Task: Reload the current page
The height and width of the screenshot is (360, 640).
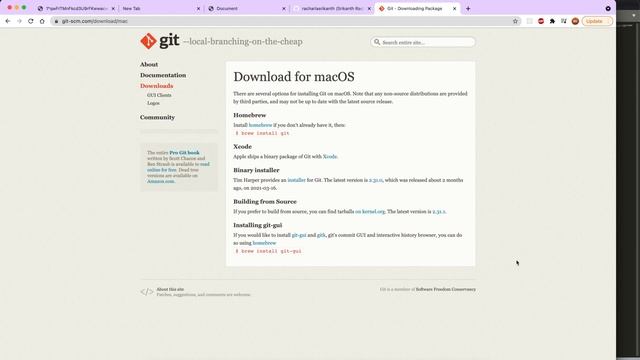Action: (x=31, y=21)
